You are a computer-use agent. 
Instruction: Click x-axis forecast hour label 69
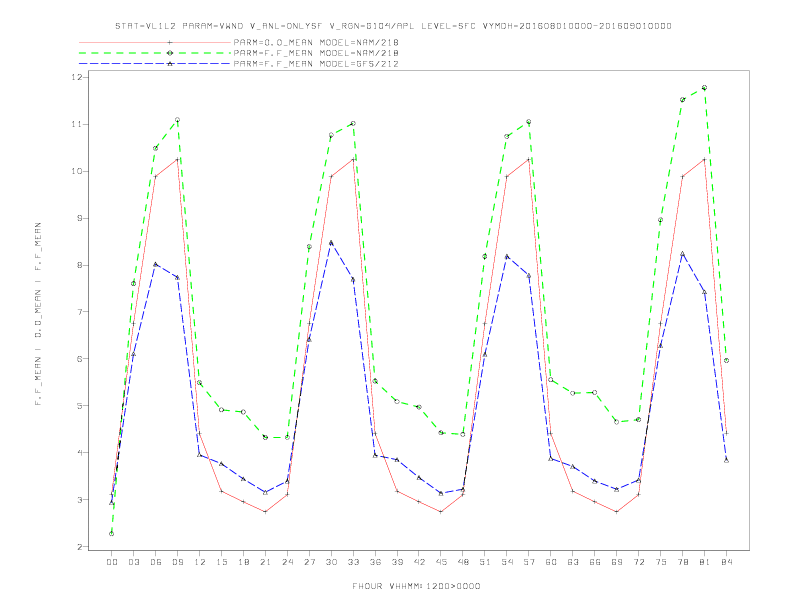click(x=617, y=562)
